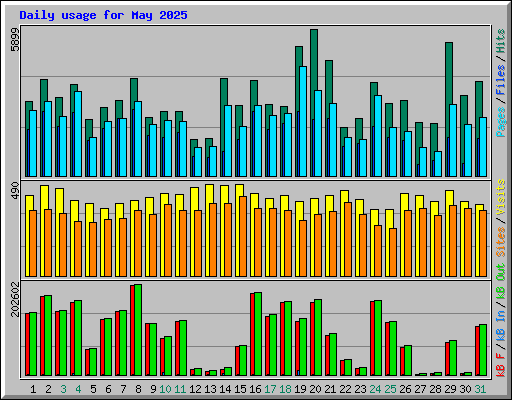Click the 'Hits' legend label
Image resolution: width=512 pixels, height=400 pixels.
pos(501,41)
